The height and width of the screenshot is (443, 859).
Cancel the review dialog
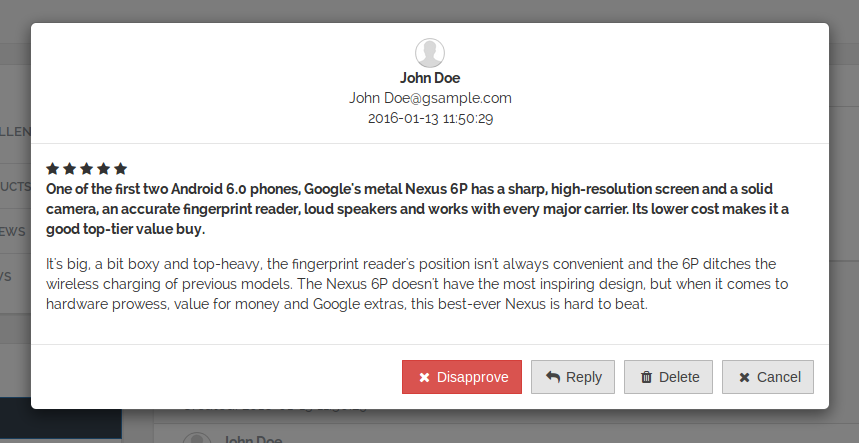coord(768,377)
